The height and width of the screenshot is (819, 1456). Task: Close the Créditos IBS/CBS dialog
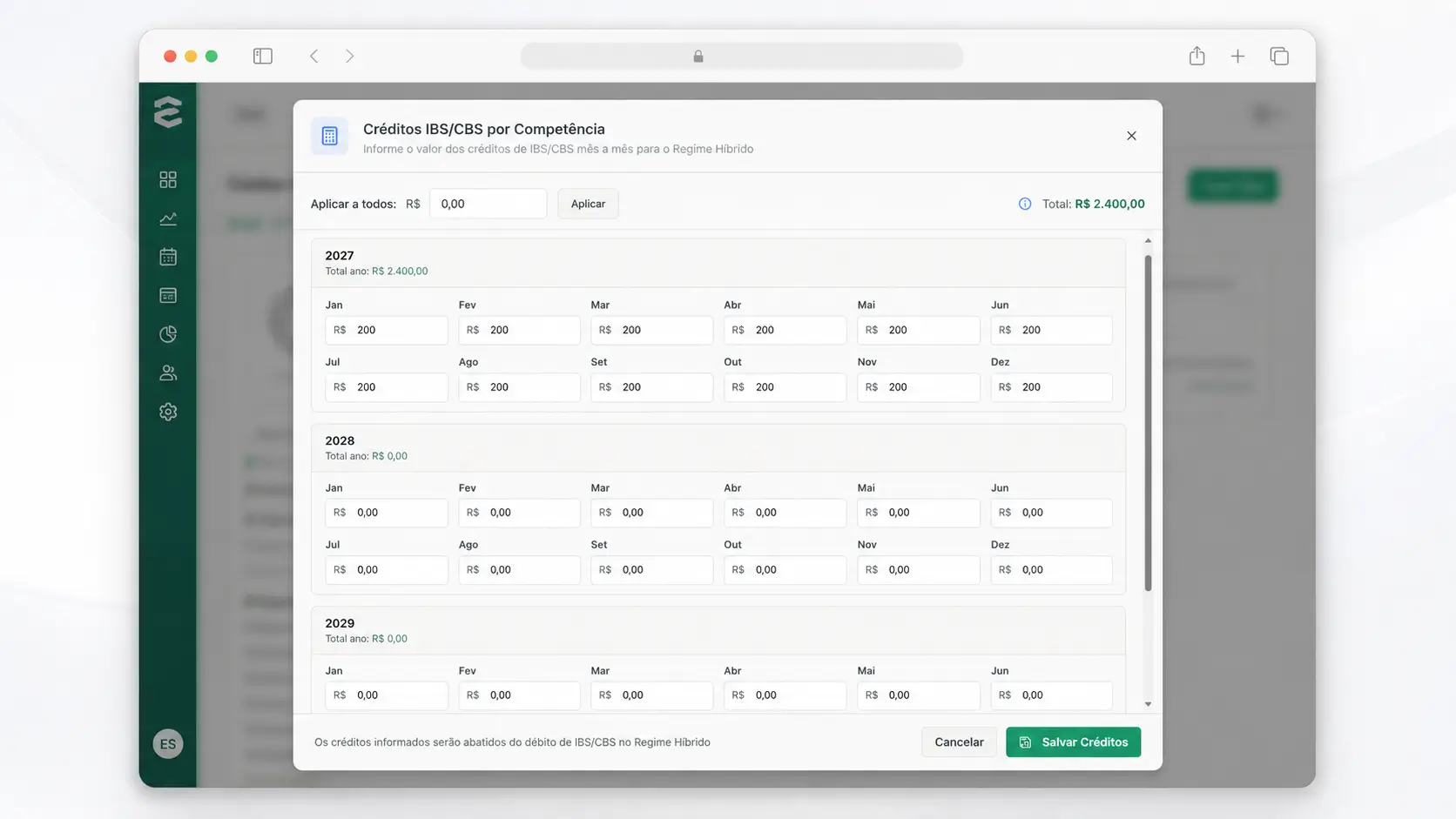point(1131,136)
